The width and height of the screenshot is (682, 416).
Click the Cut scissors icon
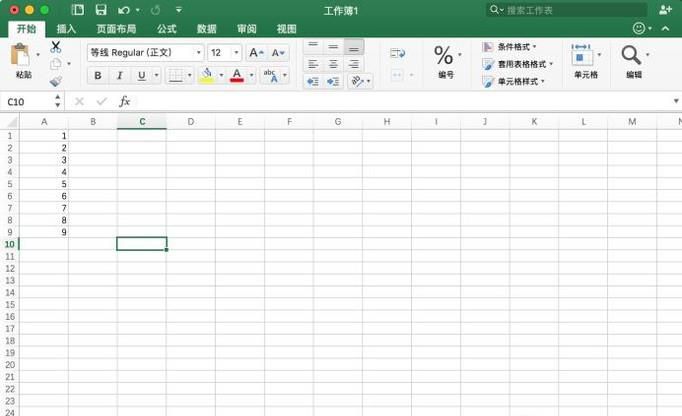coord(56,46)
